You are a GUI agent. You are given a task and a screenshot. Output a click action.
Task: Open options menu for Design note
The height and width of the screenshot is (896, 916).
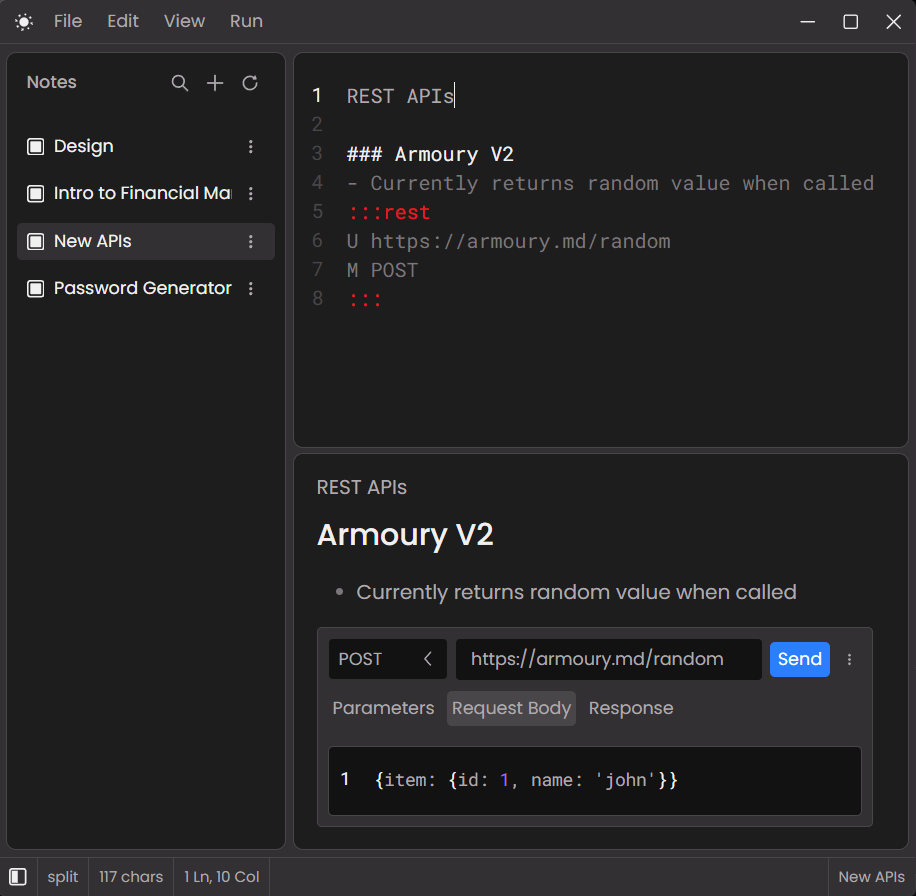point(251,147)
